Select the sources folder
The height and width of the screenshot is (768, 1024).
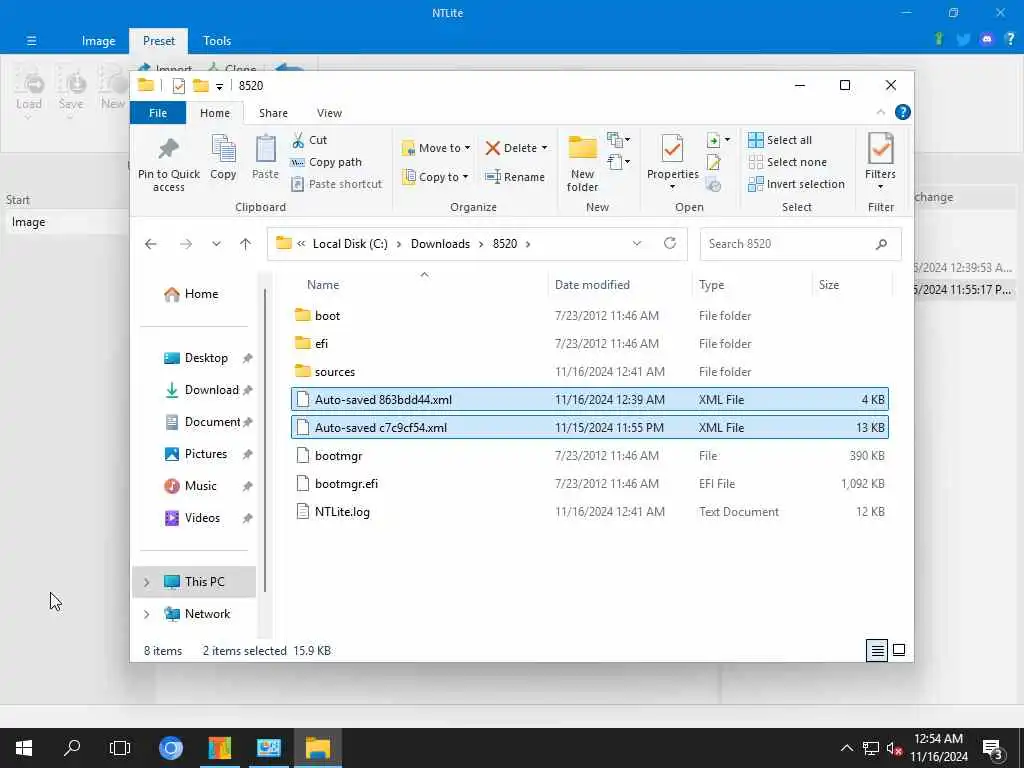(589, 372)
